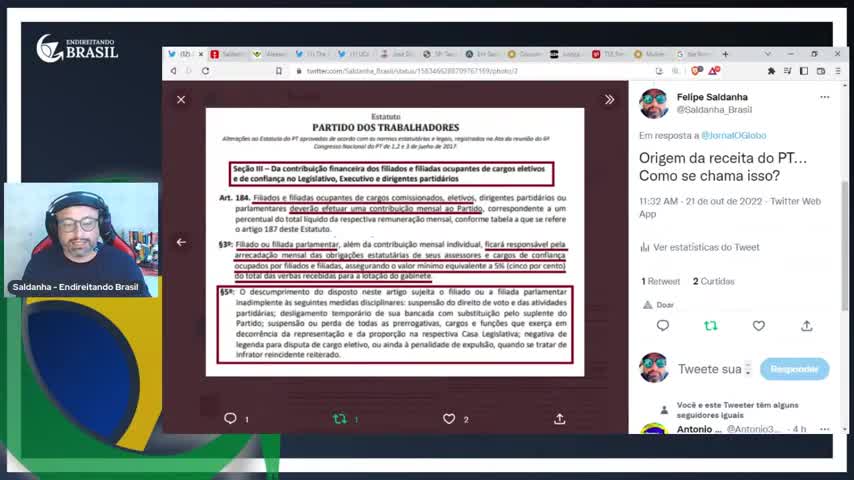Image resolution: width=854 pixels, height=480 pixels.
Task: View the 2 Curtidas list
Action: pyautogui.click(x=713, y=282)
